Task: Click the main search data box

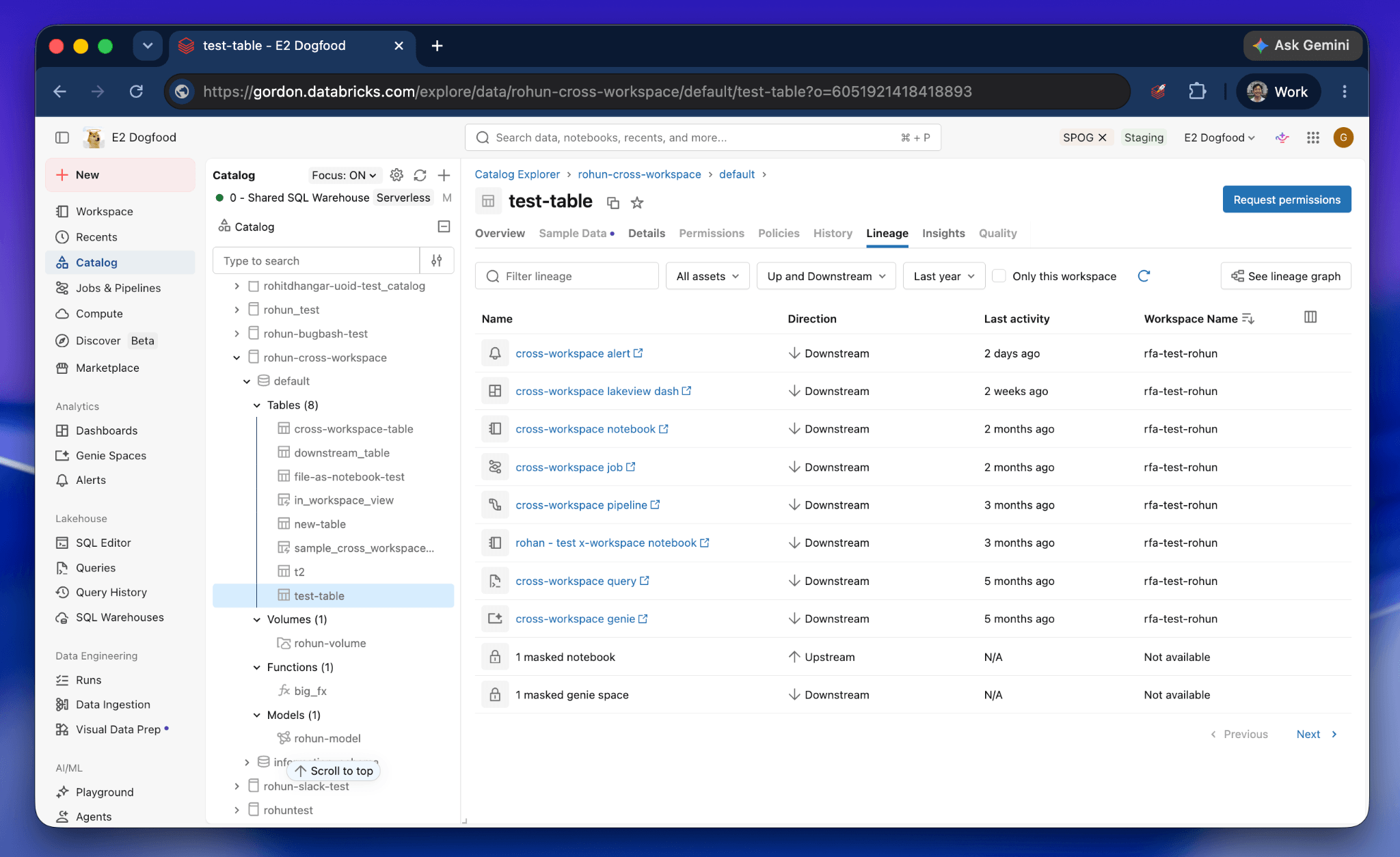Action: [x=703, y=137]
